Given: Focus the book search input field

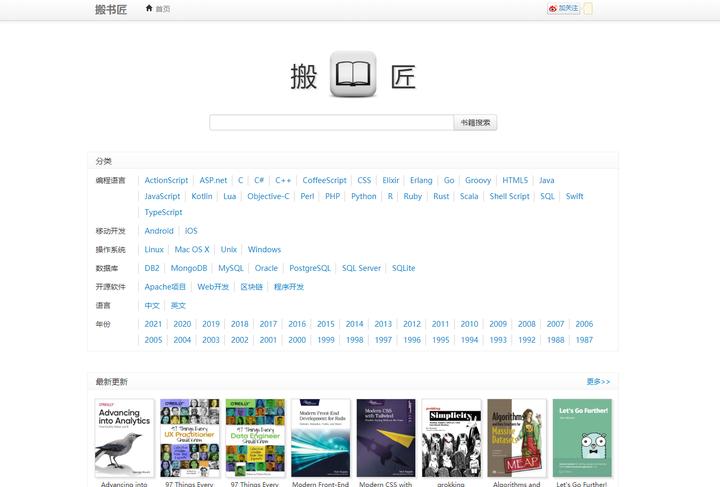Looking at the screenshot, I should tap(331, 123).
